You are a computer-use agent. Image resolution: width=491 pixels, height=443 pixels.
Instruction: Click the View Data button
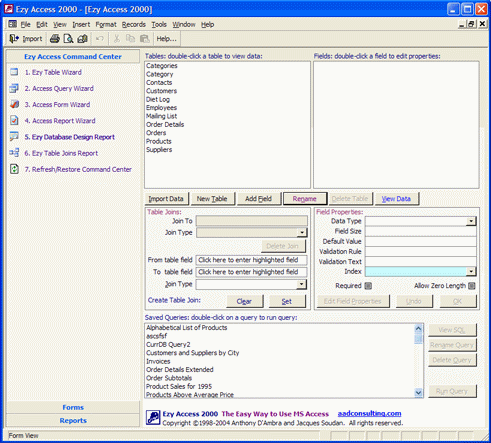[x=396, y=199]
